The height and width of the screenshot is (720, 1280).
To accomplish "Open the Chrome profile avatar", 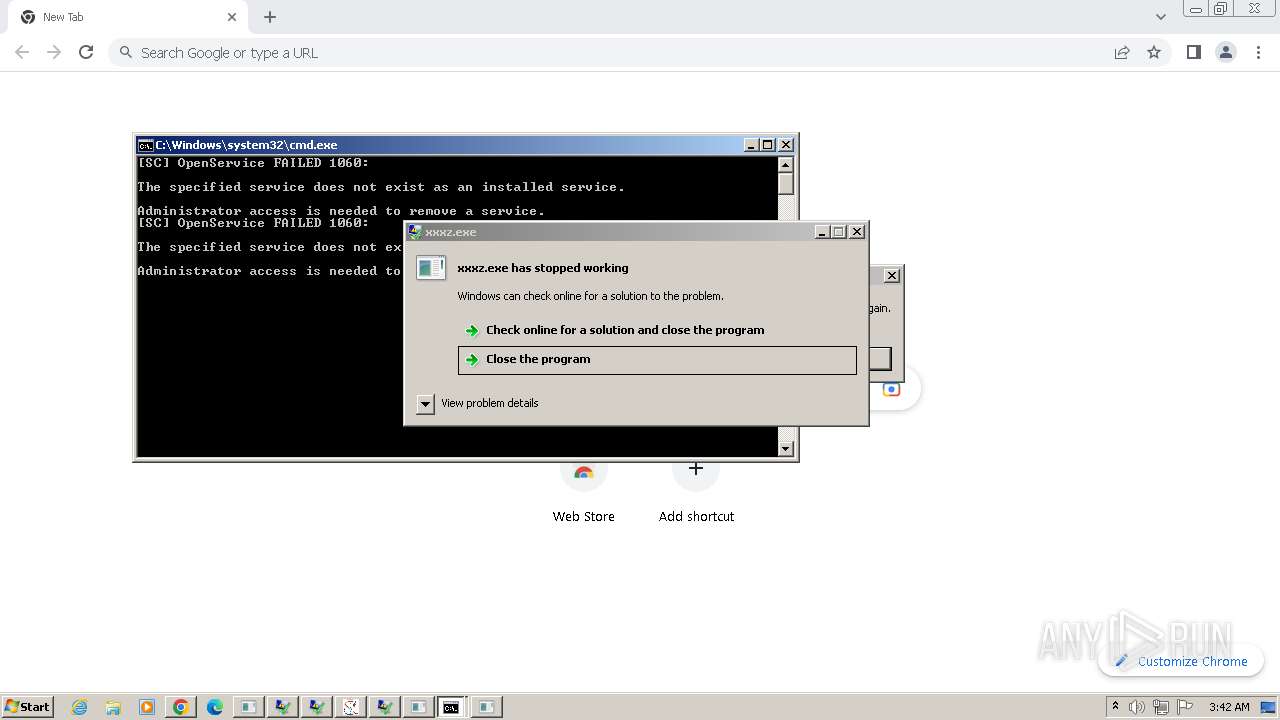I will [1226, 53].
